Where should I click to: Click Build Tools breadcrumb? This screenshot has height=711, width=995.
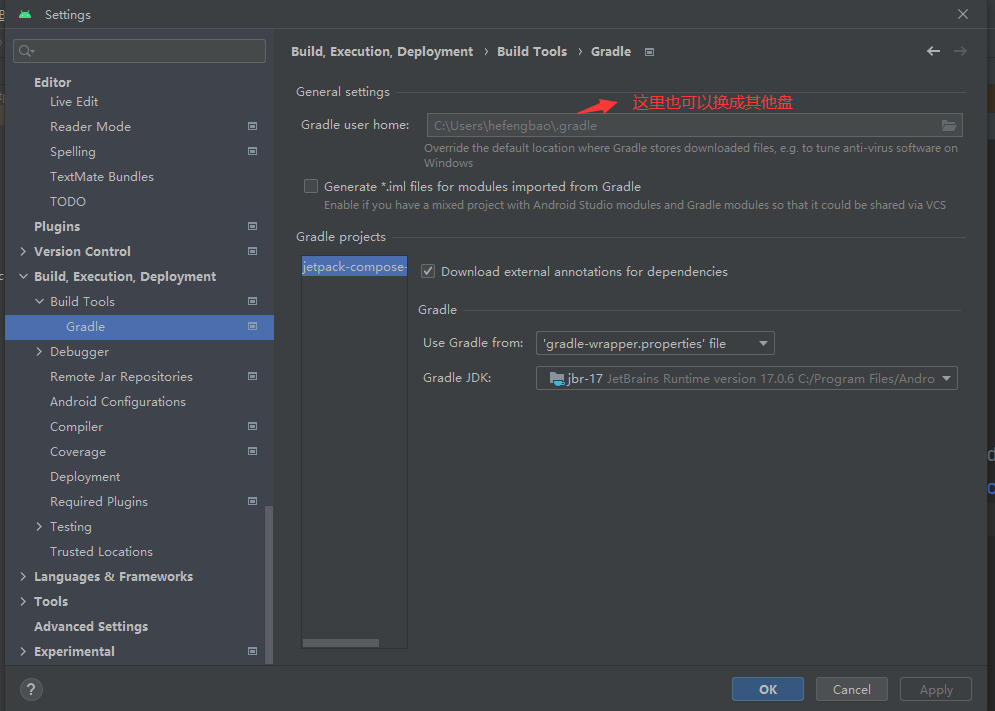[532, 51]
